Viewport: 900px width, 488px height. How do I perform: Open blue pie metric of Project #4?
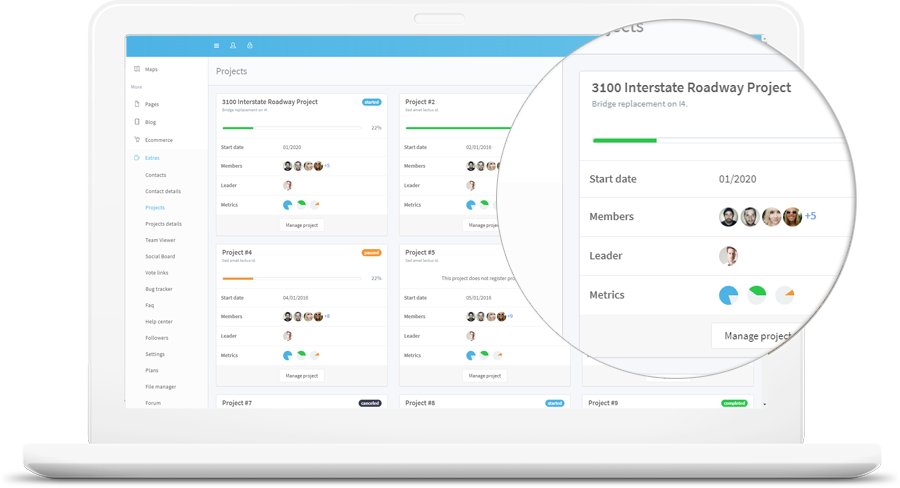click(288, 355)
